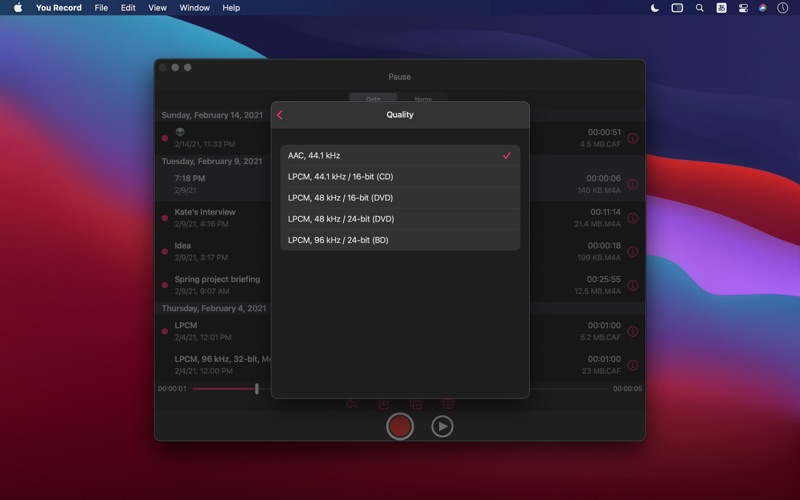Image resolution: width=800 pixels, height=500 pixels.
Task: Choose LPCM, 44.1 kHz / 16-bit (CD)
Action: pos(400,177)
